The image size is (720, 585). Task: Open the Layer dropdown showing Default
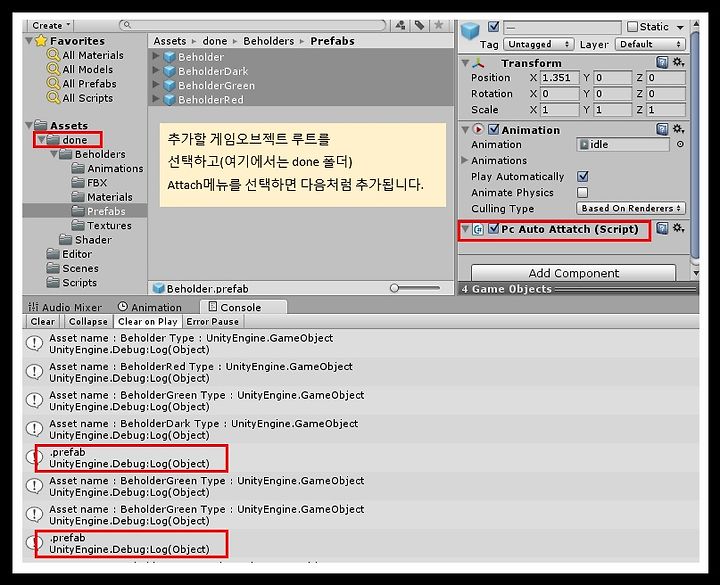[x=650, y=44]
